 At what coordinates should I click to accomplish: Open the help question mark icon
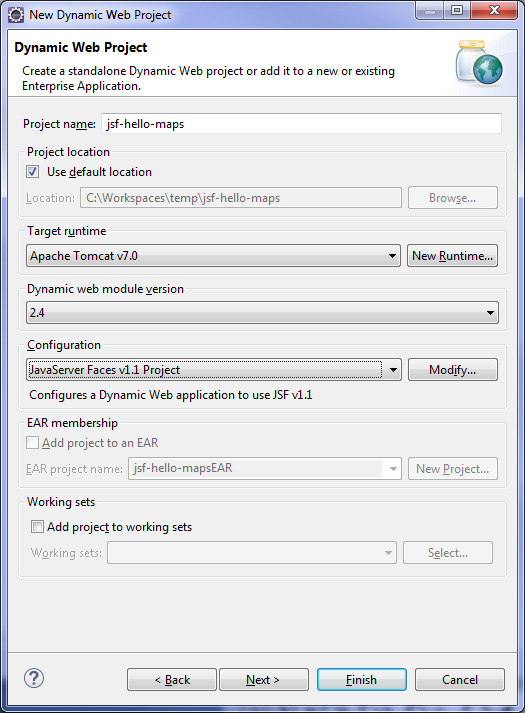pyautogui.click(x=34, y=678)
